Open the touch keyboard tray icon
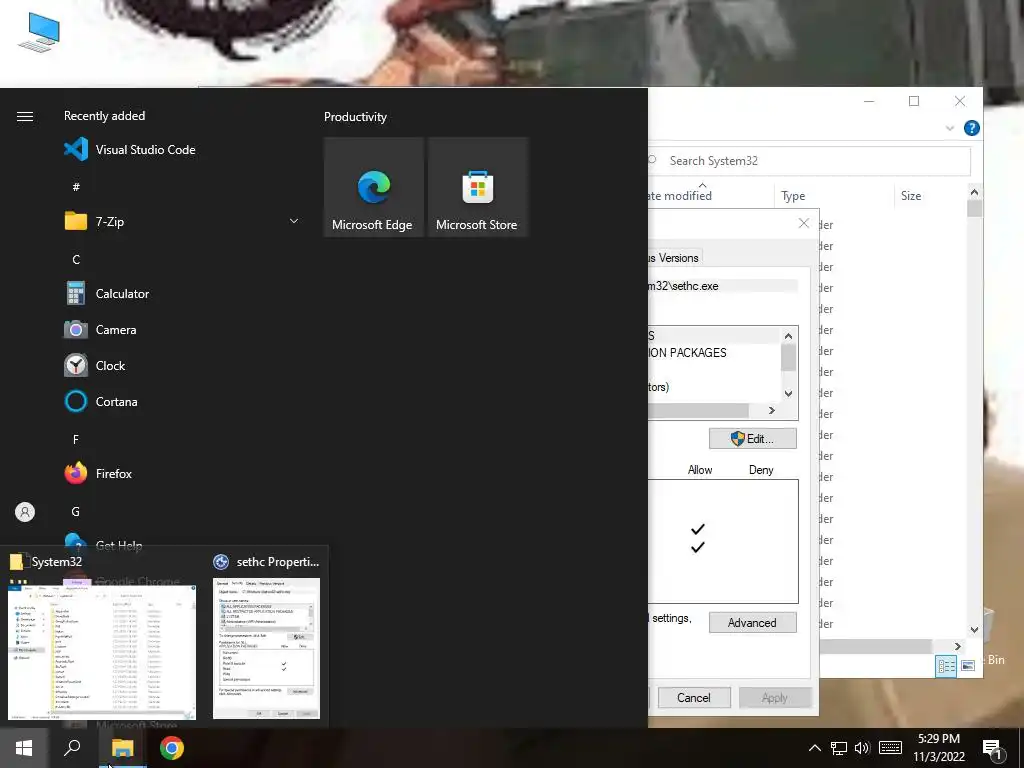This screenshot has width=1024, height=768. [890, 748]
